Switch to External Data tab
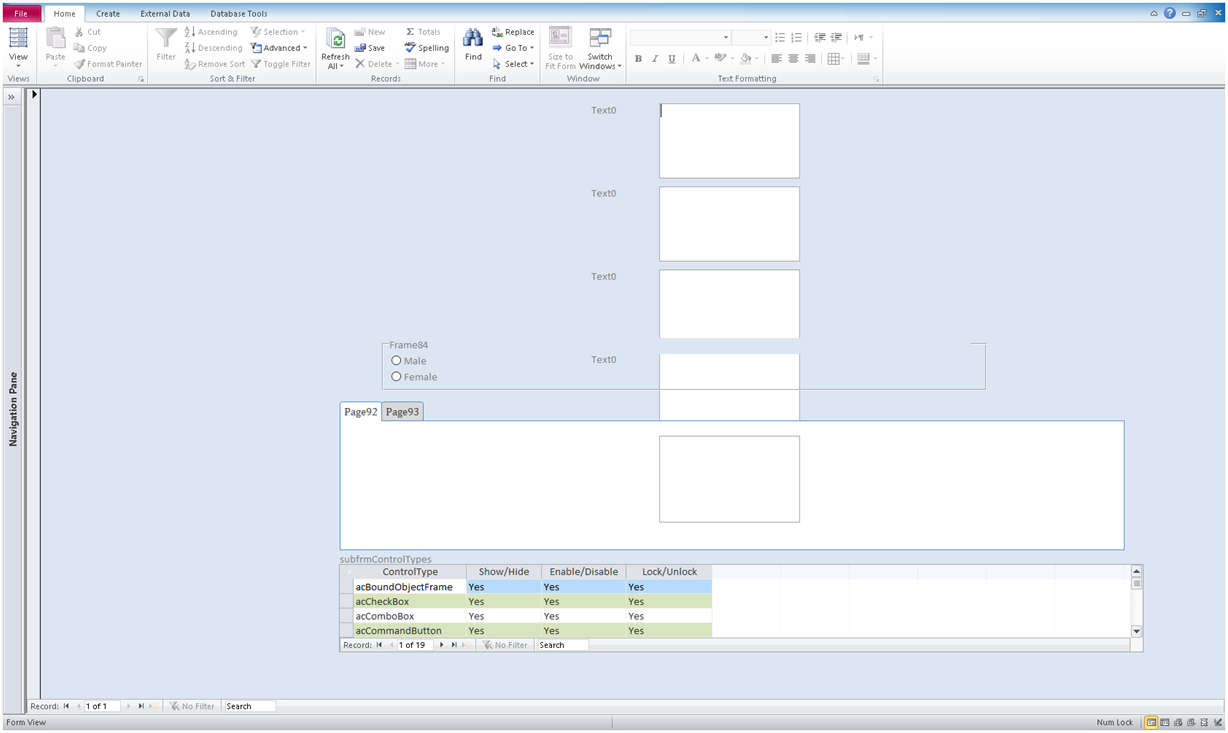Viewport: 1228px width, 733px height. point(165,14)
